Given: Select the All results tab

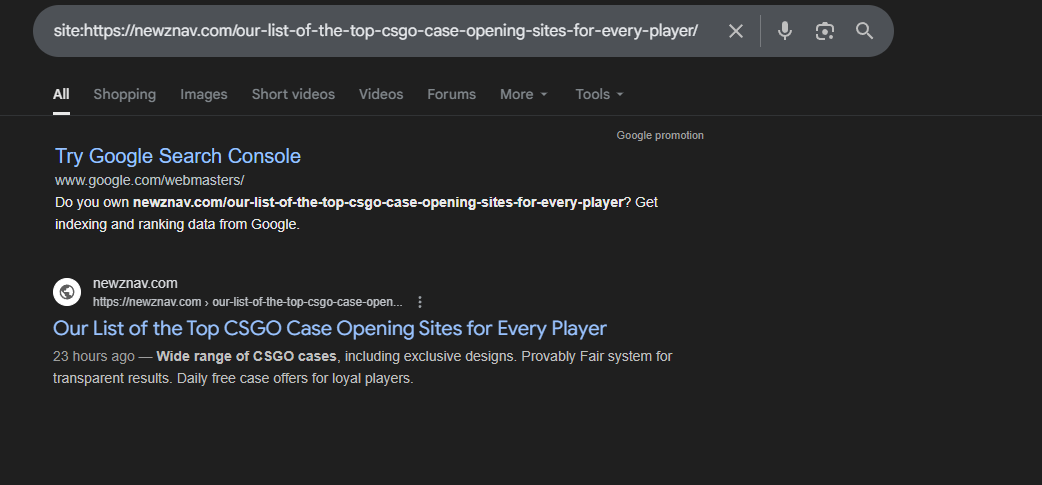Looking at the screenshot, I should (61, 94).
